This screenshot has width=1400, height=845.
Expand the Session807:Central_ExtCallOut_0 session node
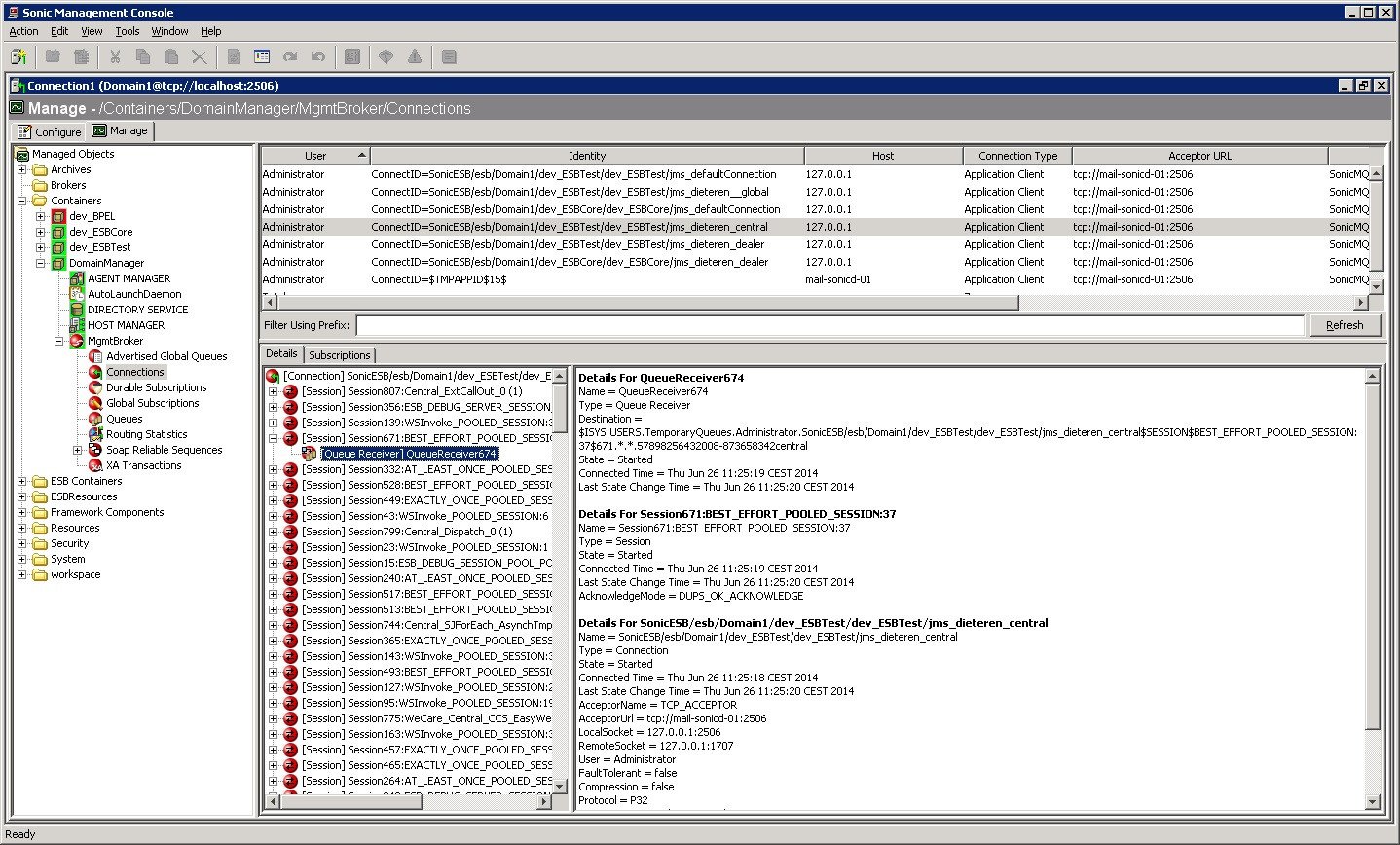click(x=274, y=391)
